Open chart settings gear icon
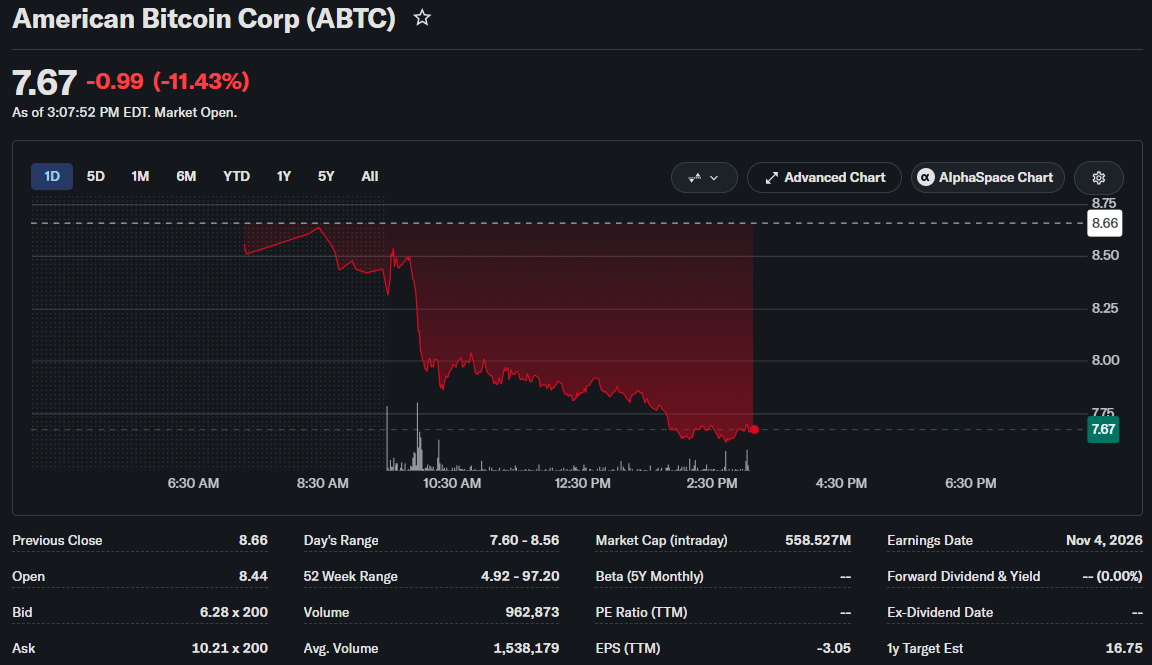1152x665 pixels. (1098, 178)
